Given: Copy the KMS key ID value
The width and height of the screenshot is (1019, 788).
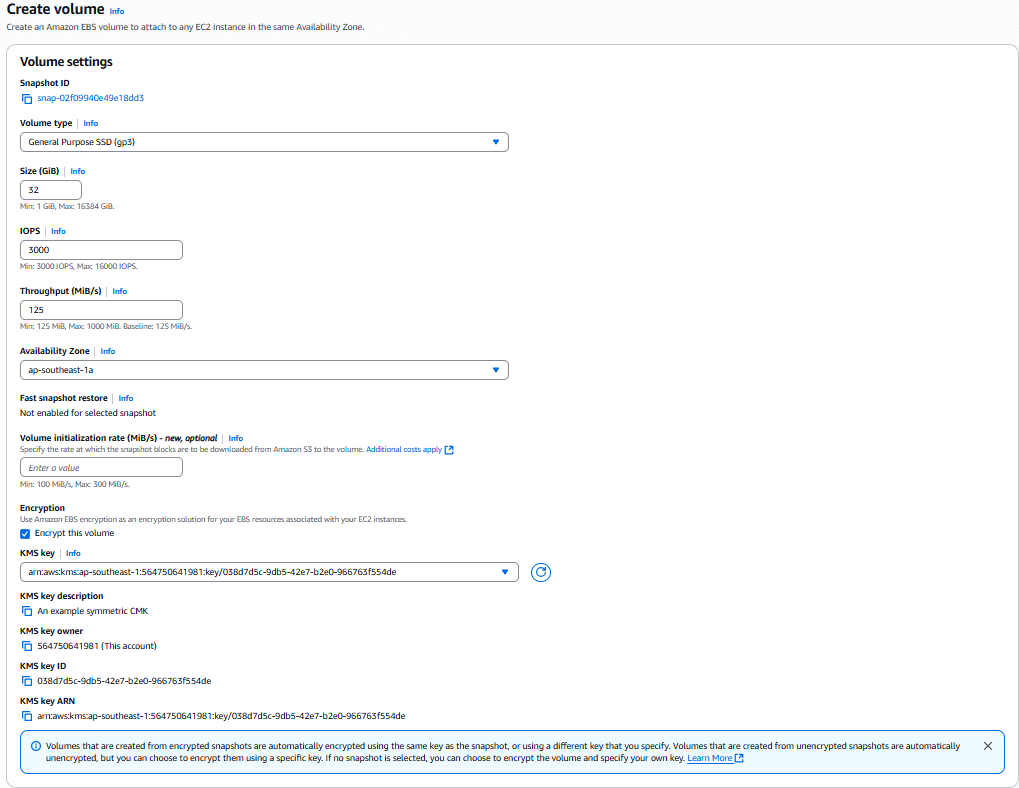Looking at the screenshot, I should pyautogui.click(x=27, y=681).
